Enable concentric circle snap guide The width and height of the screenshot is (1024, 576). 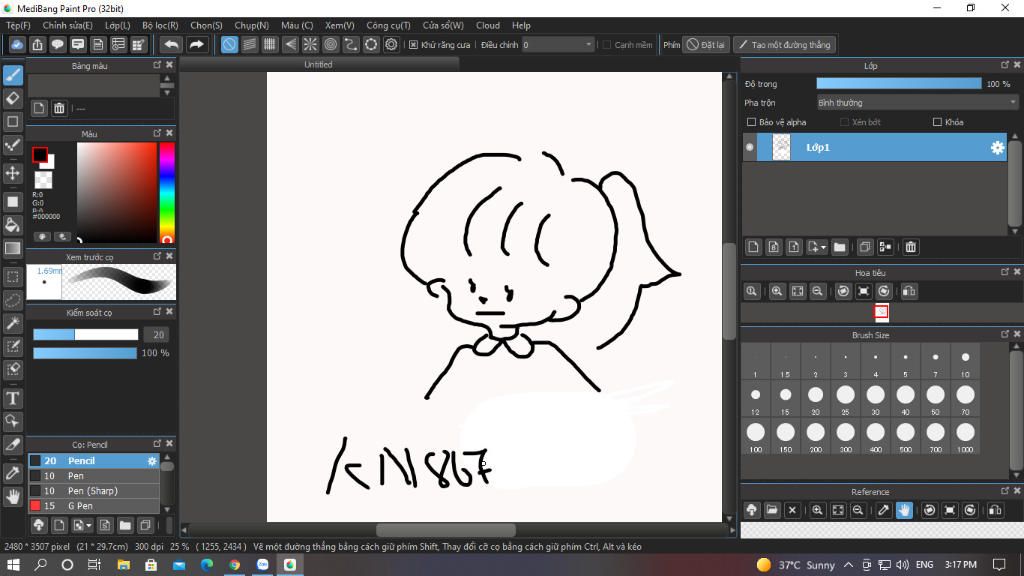point(330,44)
